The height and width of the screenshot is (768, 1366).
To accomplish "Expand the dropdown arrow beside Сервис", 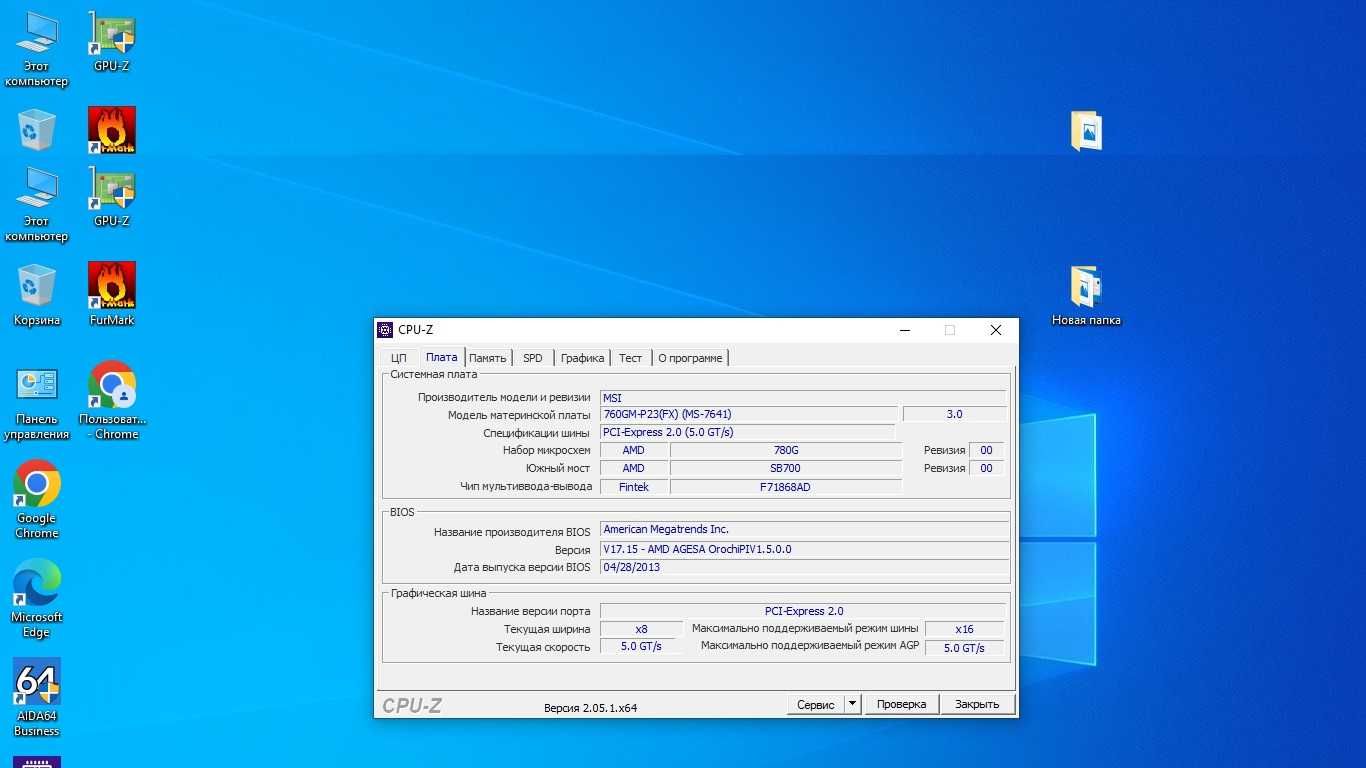I will [853, 704].
